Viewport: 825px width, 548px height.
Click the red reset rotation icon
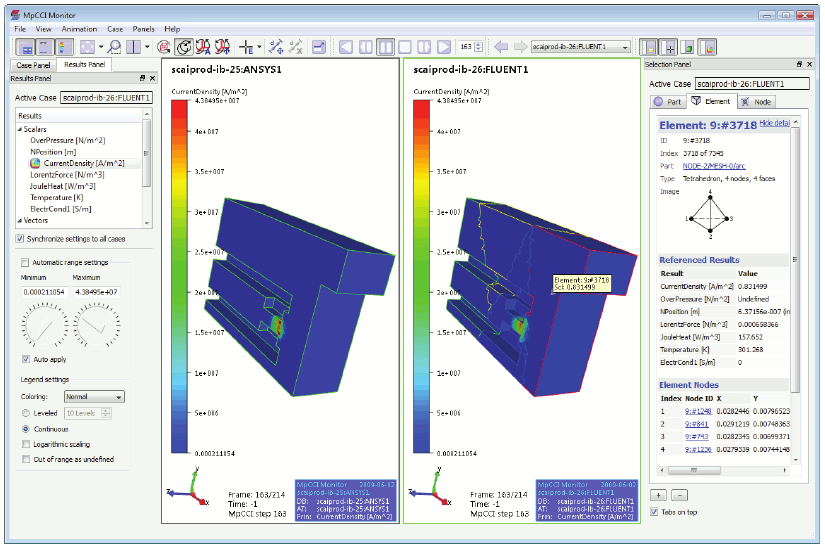tap(164, 47)
